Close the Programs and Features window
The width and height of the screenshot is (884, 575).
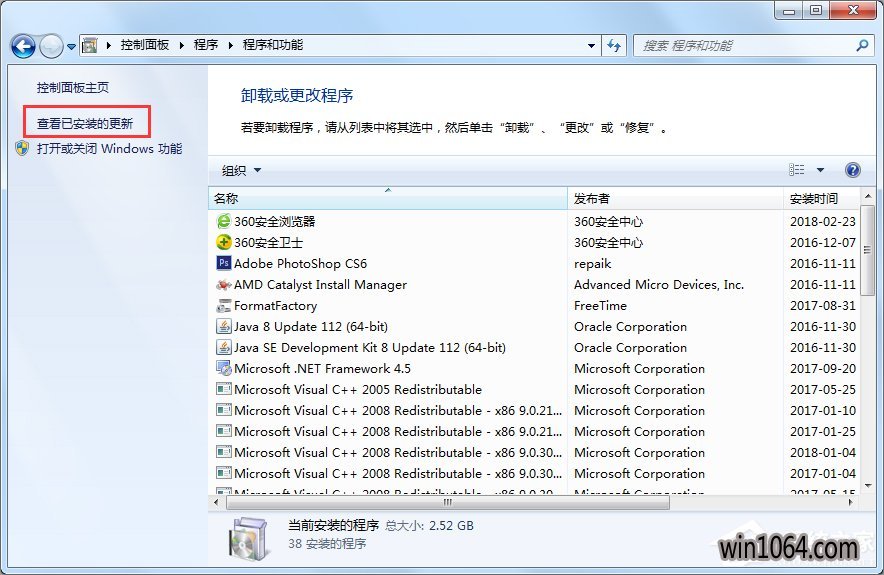point(854,10)
